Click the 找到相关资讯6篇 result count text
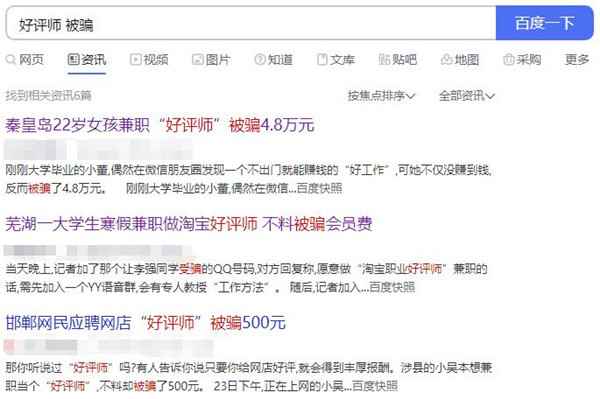The image size is (600, 399). click(48, 96)
